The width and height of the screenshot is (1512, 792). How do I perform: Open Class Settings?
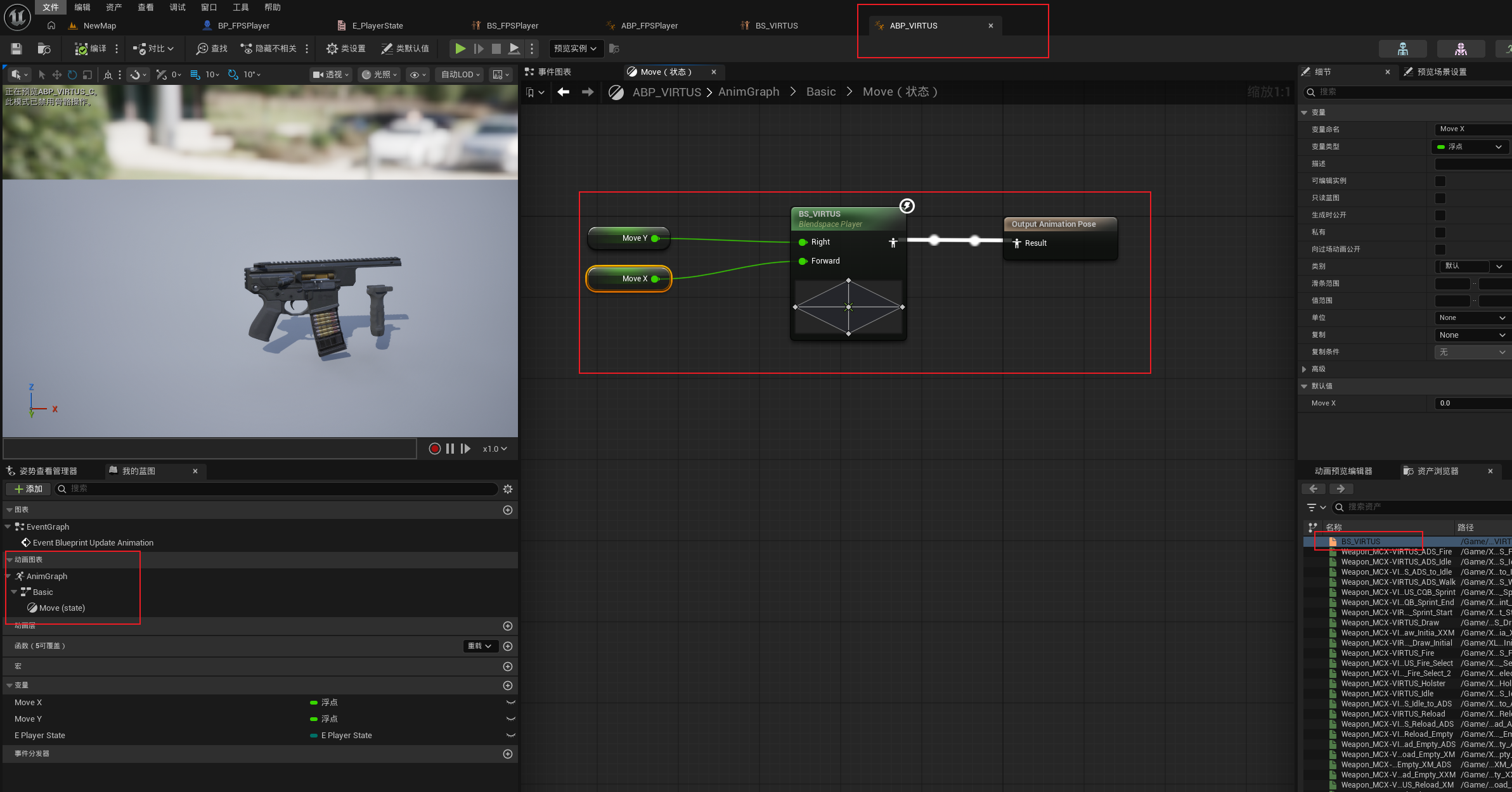pos(346,49)
